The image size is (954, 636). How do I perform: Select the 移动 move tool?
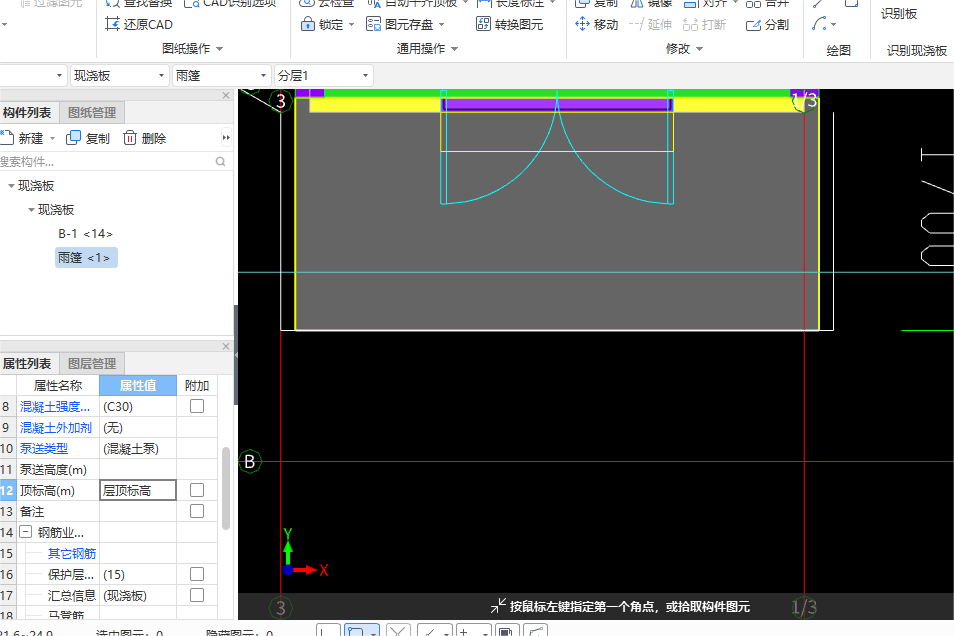(x=596, y=24)
